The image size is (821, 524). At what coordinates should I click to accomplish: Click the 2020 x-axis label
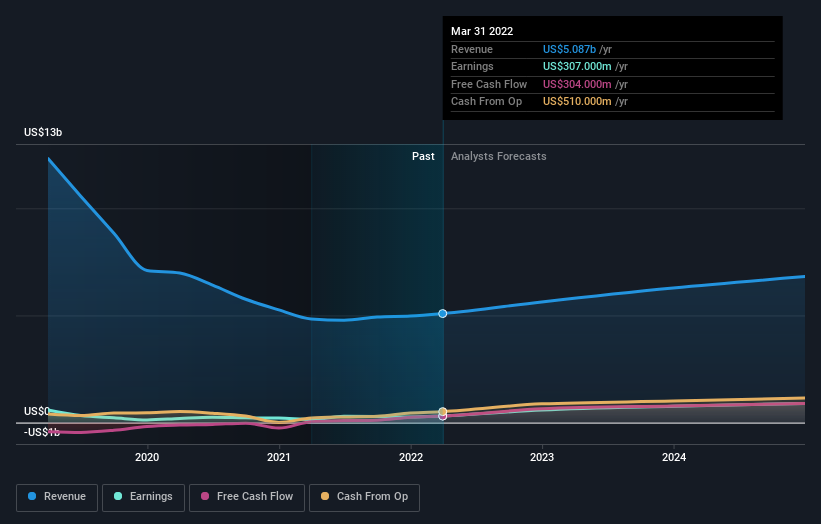click(x=147, y=457)
